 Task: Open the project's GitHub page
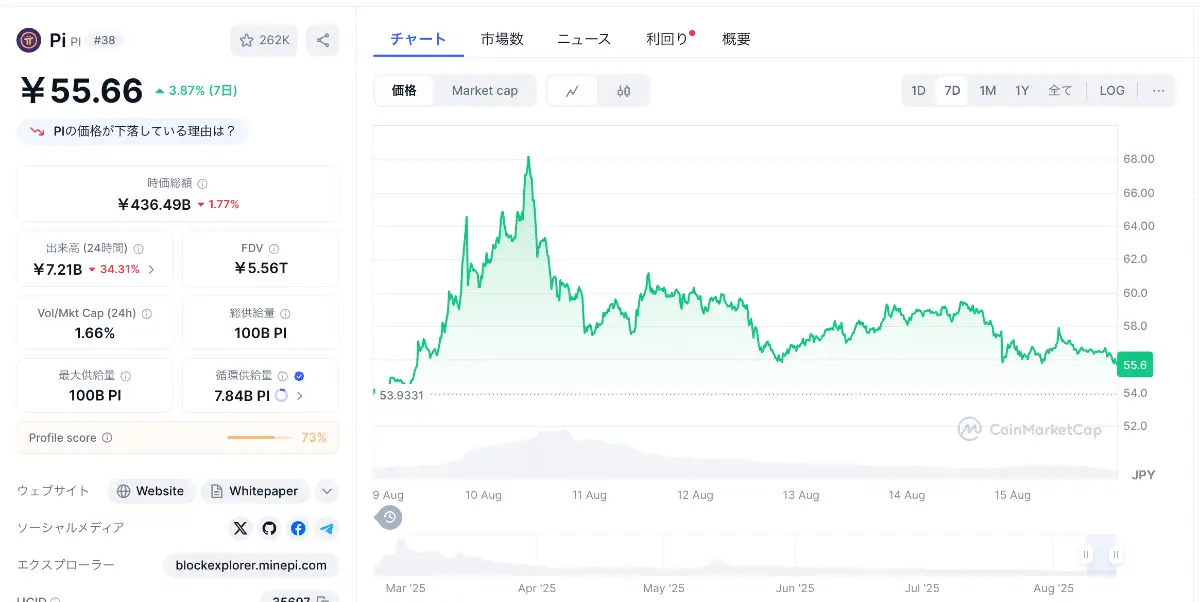[269, 528]
